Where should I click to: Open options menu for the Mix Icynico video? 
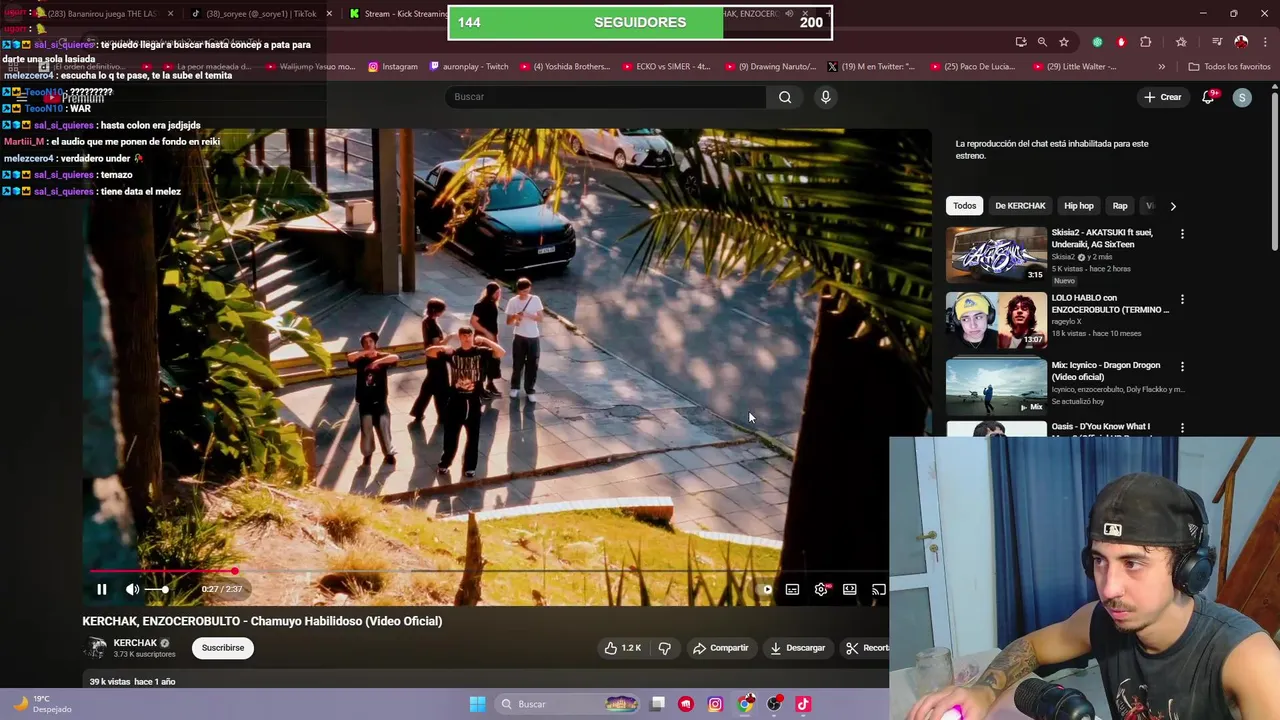click(x=1182, y=367)
